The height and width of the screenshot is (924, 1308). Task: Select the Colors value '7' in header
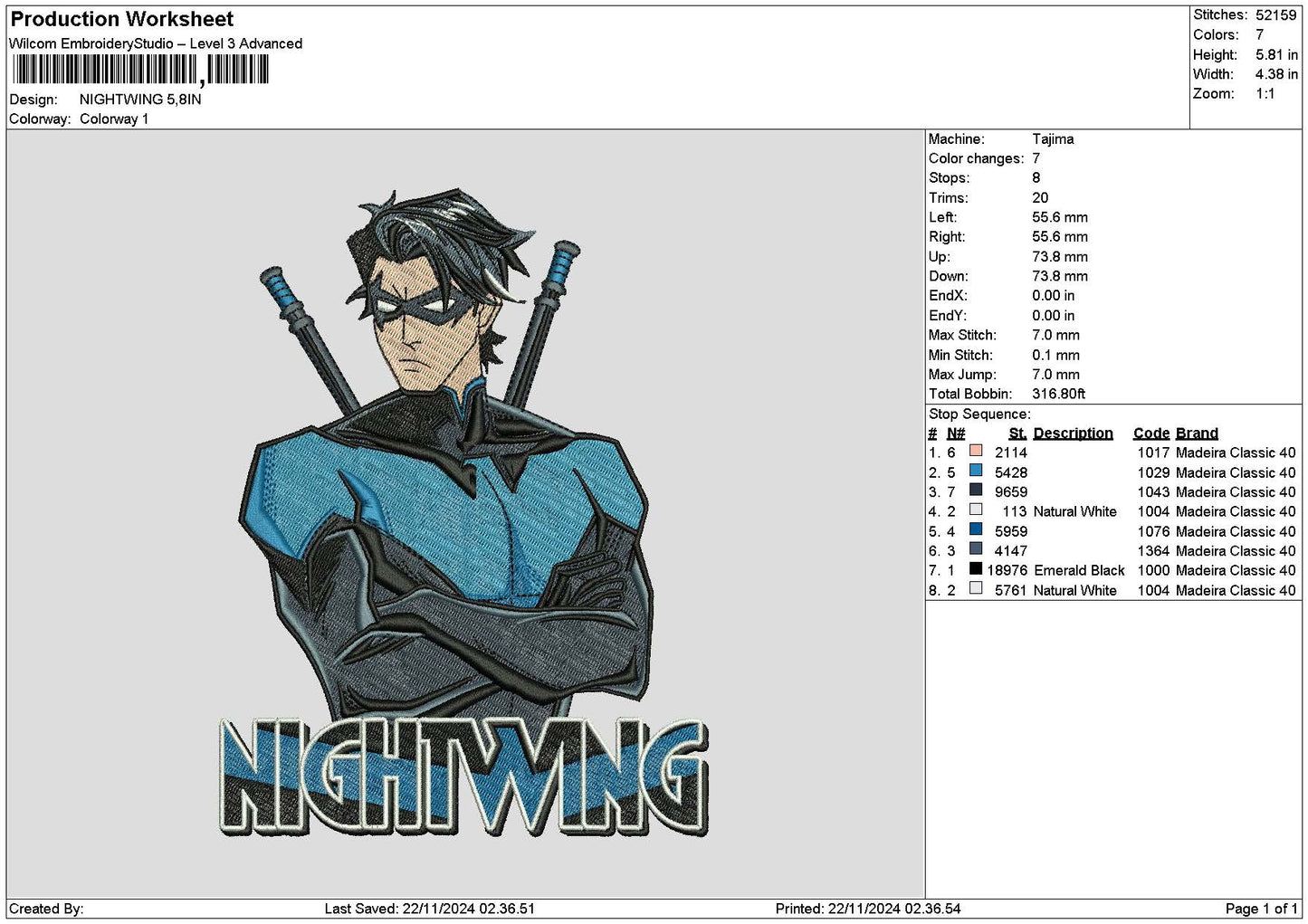[x=1259, y=35]
